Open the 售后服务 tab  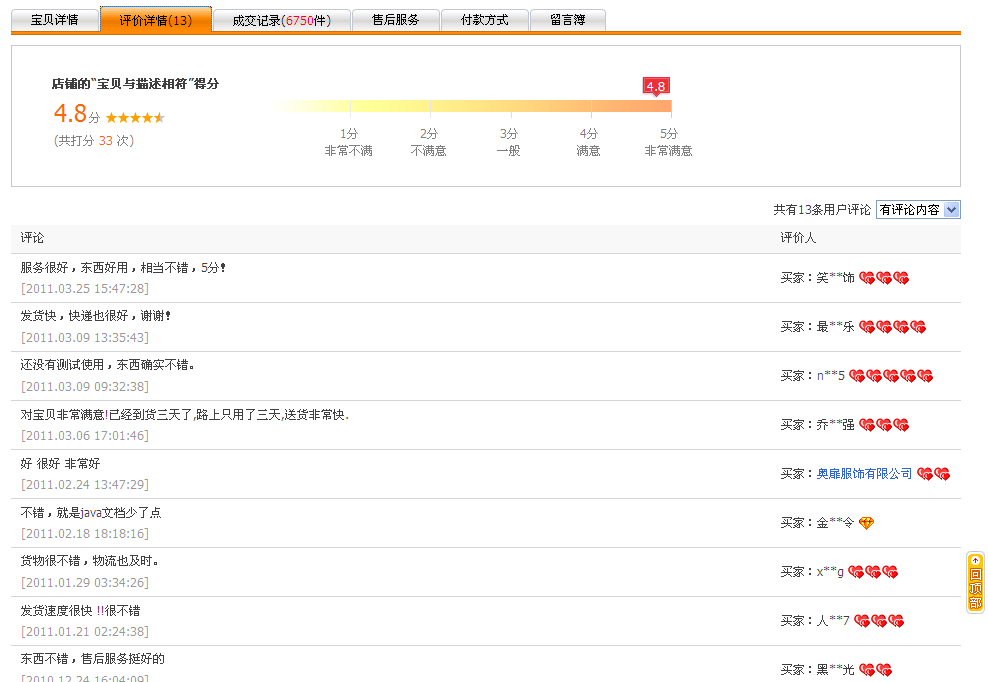tap(396, 20)
